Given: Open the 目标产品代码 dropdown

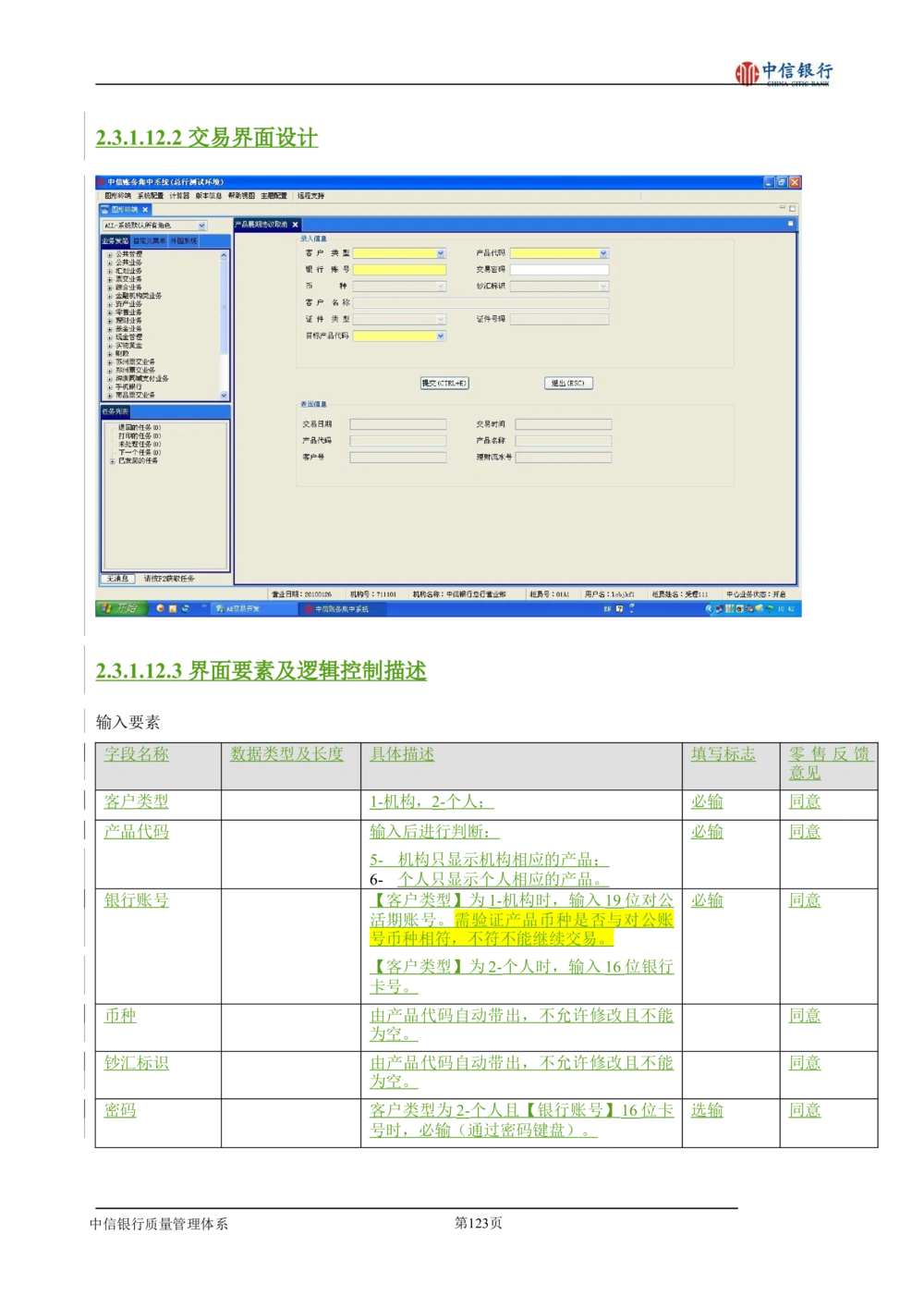Looking at the screenshot, I should pos(440,336).
